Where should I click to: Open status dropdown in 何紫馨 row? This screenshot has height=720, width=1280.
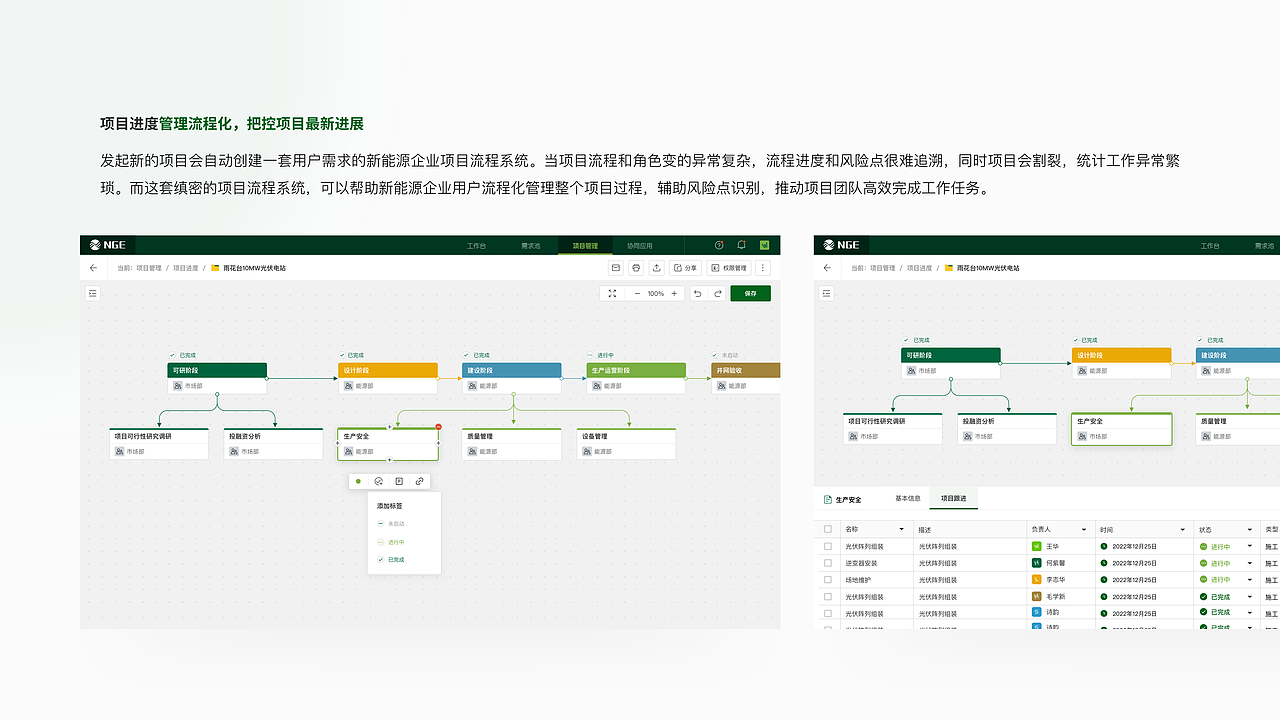[x=1250, y=563]
